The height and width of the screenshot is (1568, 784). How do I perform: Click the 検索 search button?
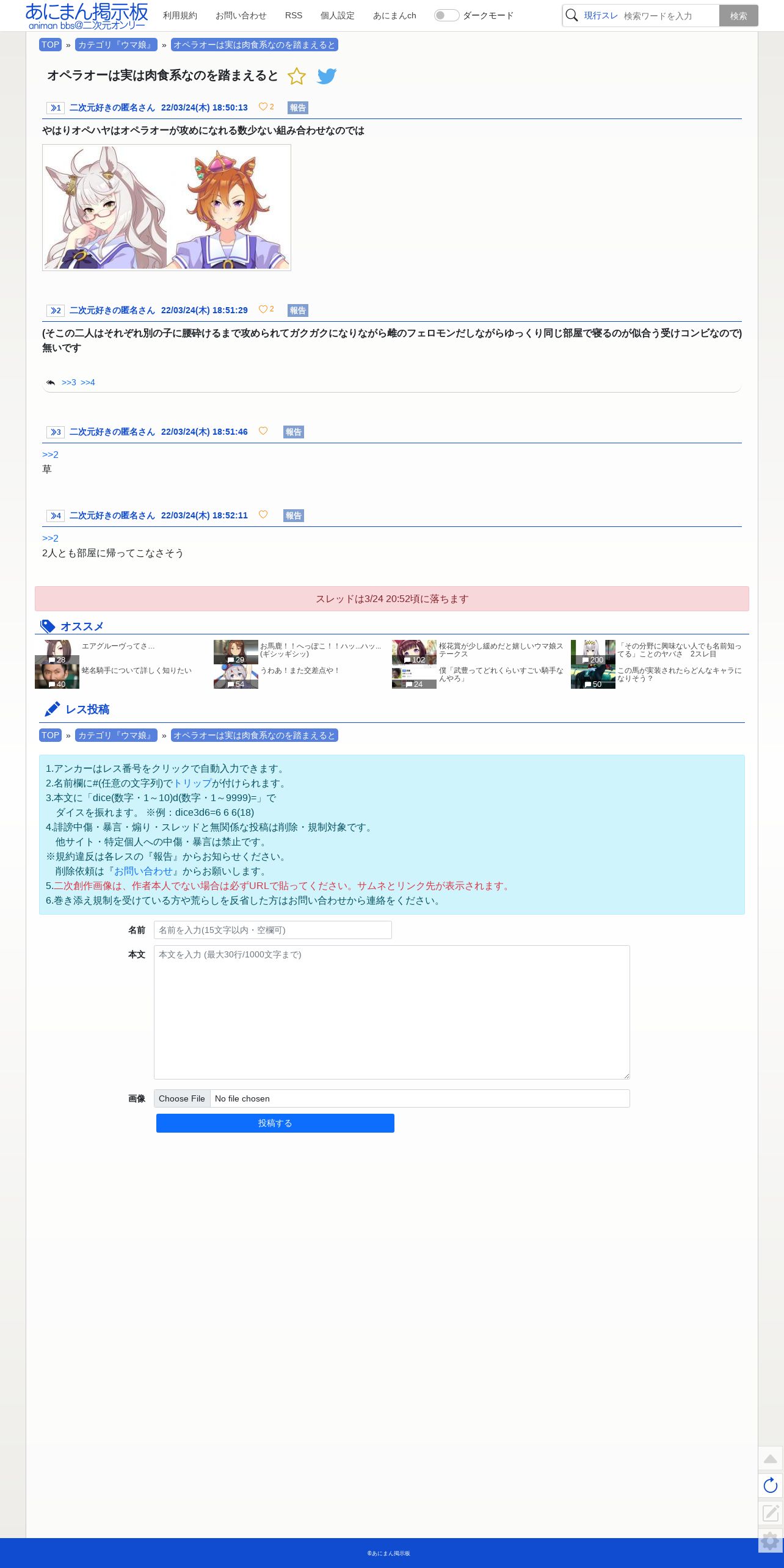(739, 16)
